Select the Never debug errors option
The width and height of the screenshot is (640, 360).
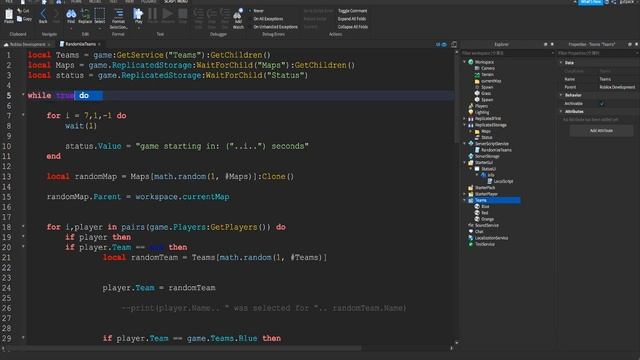coord(258,11)
